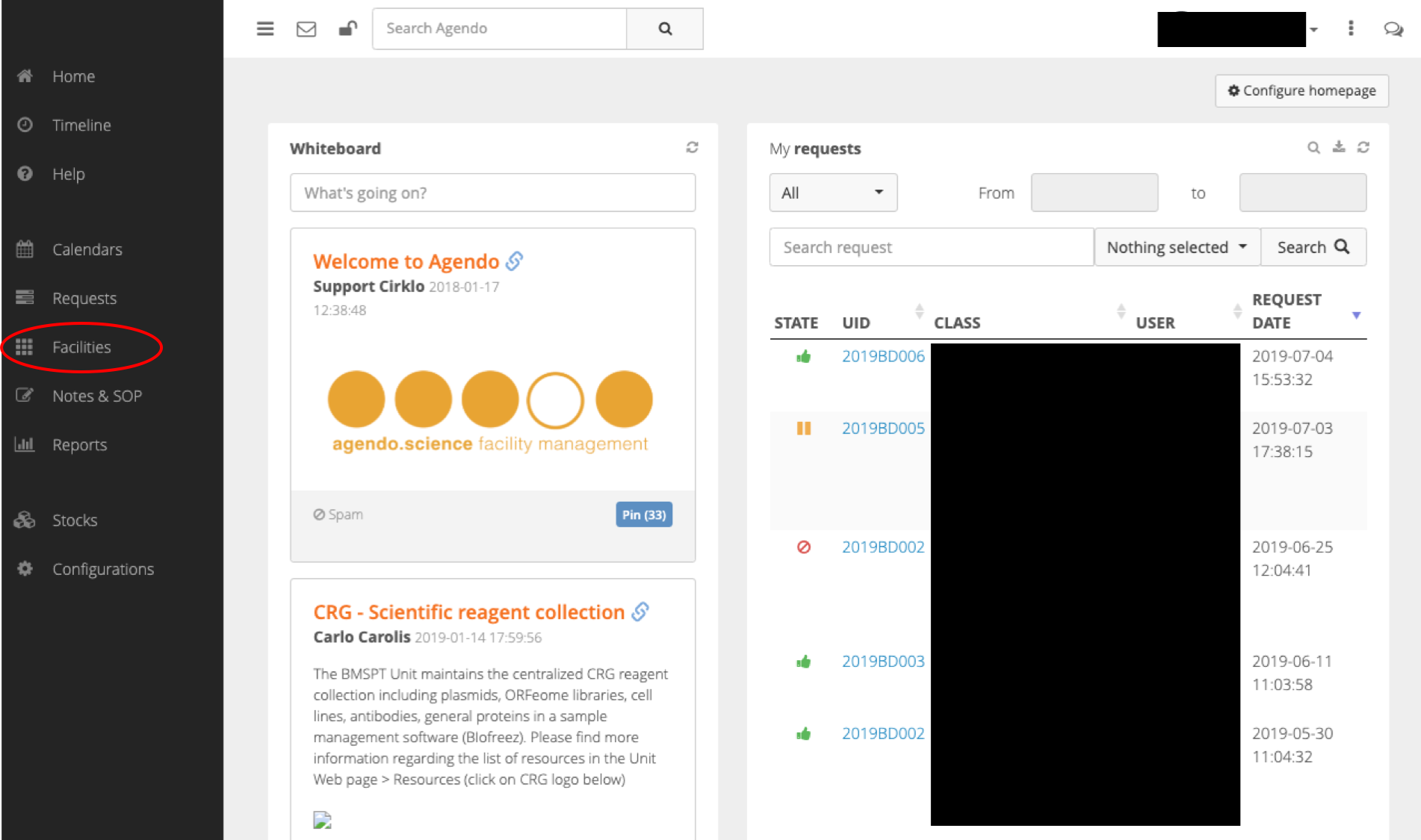Open the chat bubbles icon
This screenshot has width=1421, height=840.
tap(1393, 29)
